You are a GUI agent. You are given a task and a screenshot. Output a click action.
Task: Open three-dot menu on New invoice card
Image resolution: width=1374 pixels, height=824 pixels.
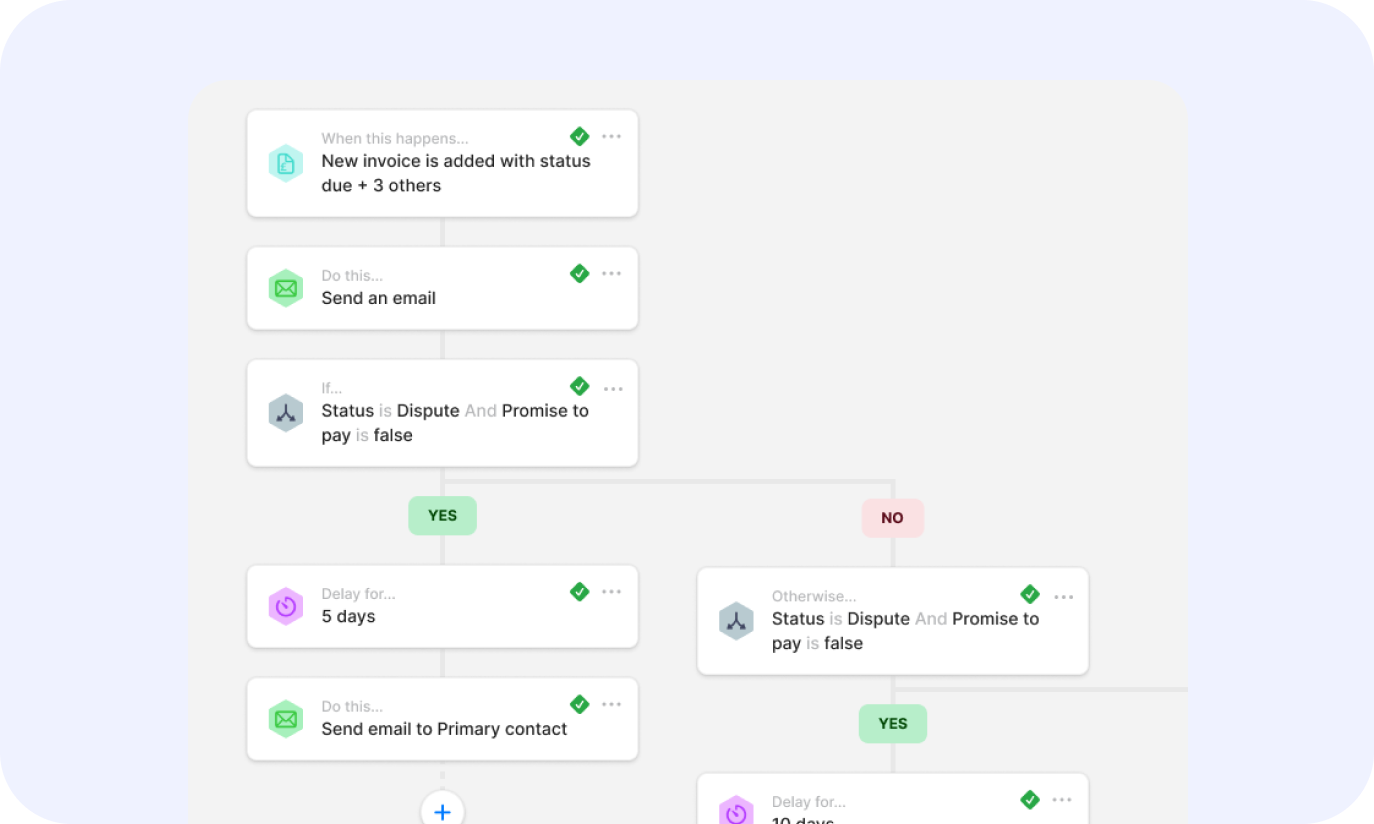pyautogui.click(x=612, y=137)
